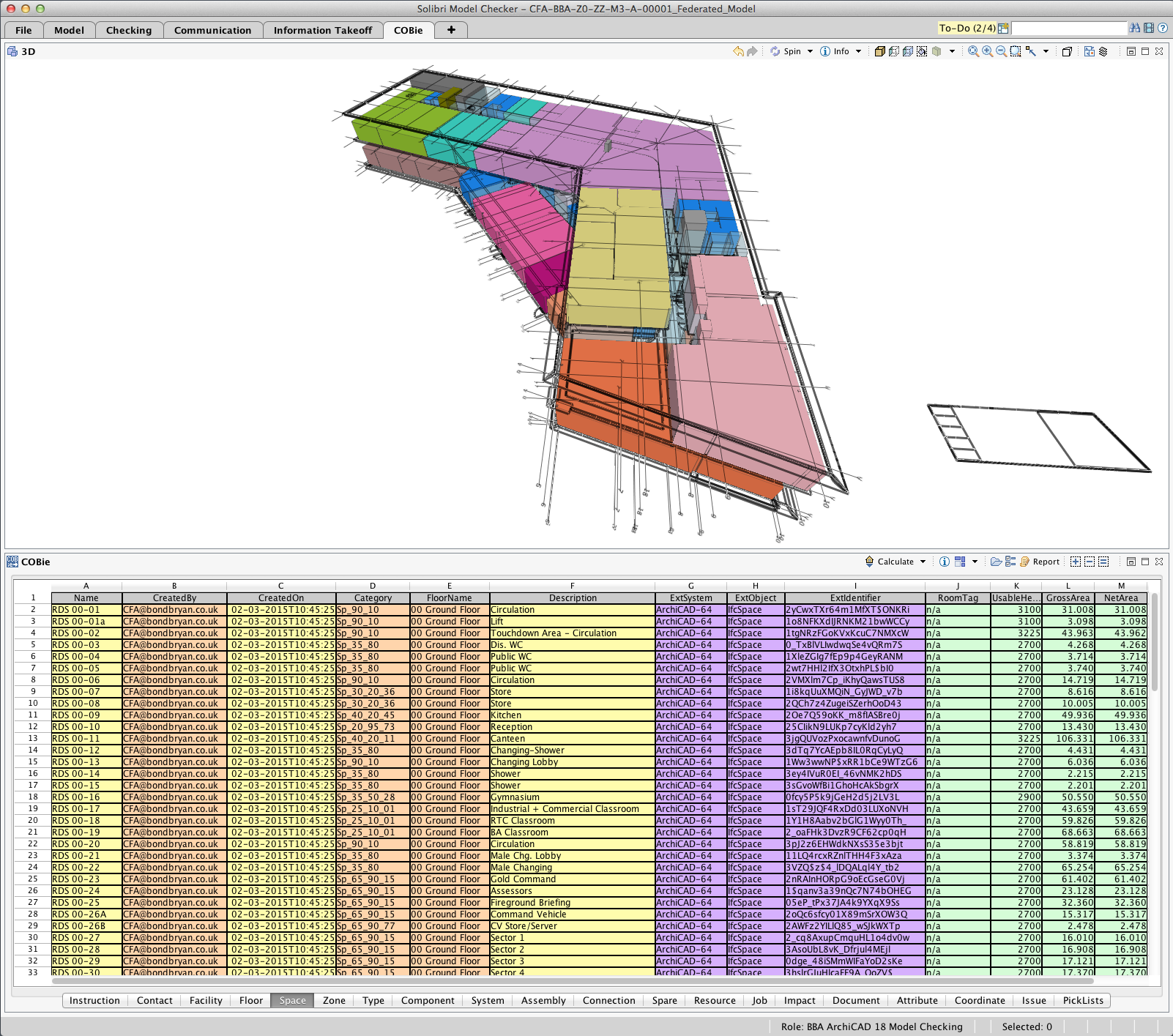This screenshot has height=1036, width=1173.
Task: Switch to the Checking tab
Action: pos(129,30)
